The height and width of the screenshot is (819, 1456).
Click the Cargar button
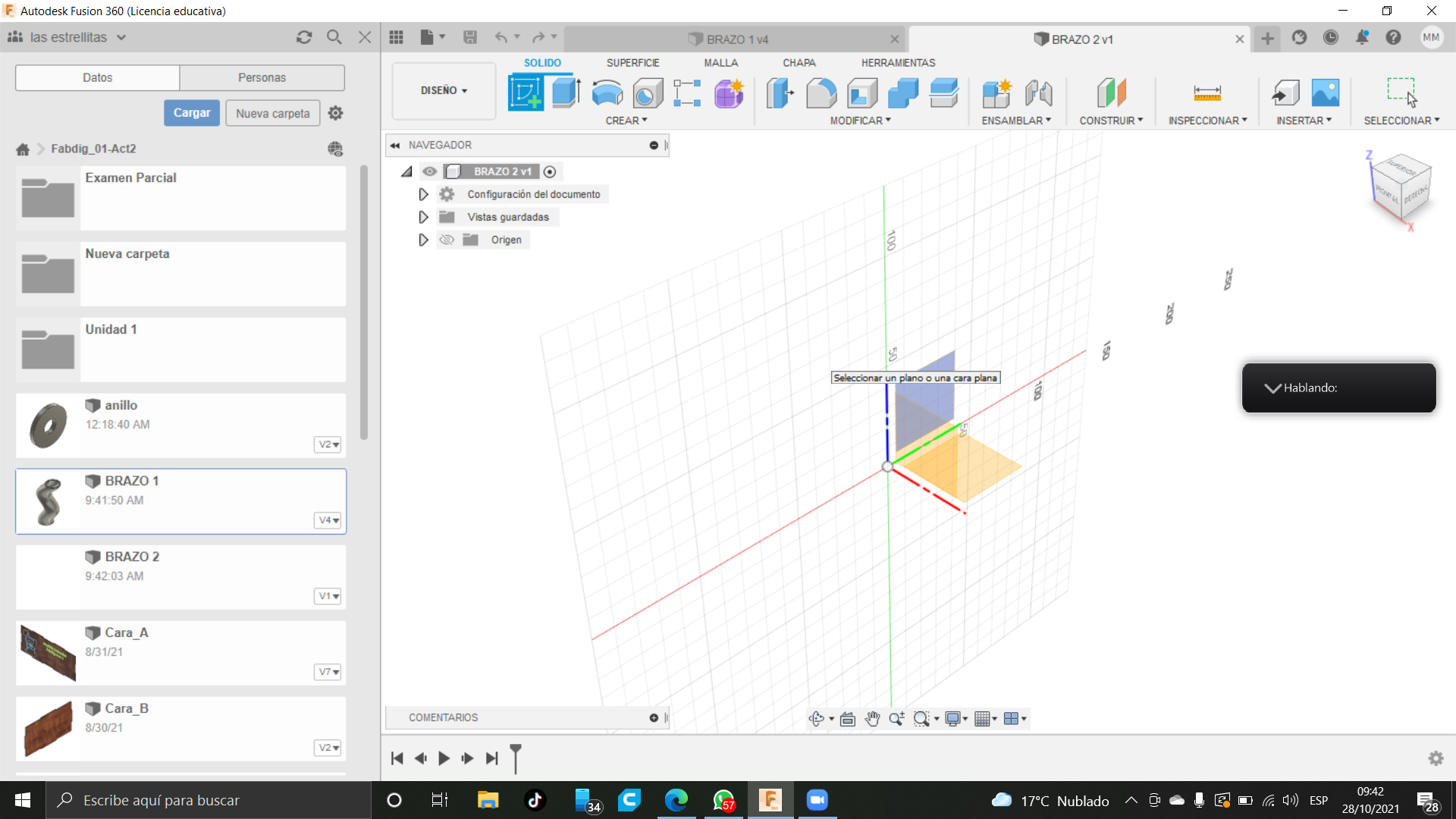coord(192,113)
